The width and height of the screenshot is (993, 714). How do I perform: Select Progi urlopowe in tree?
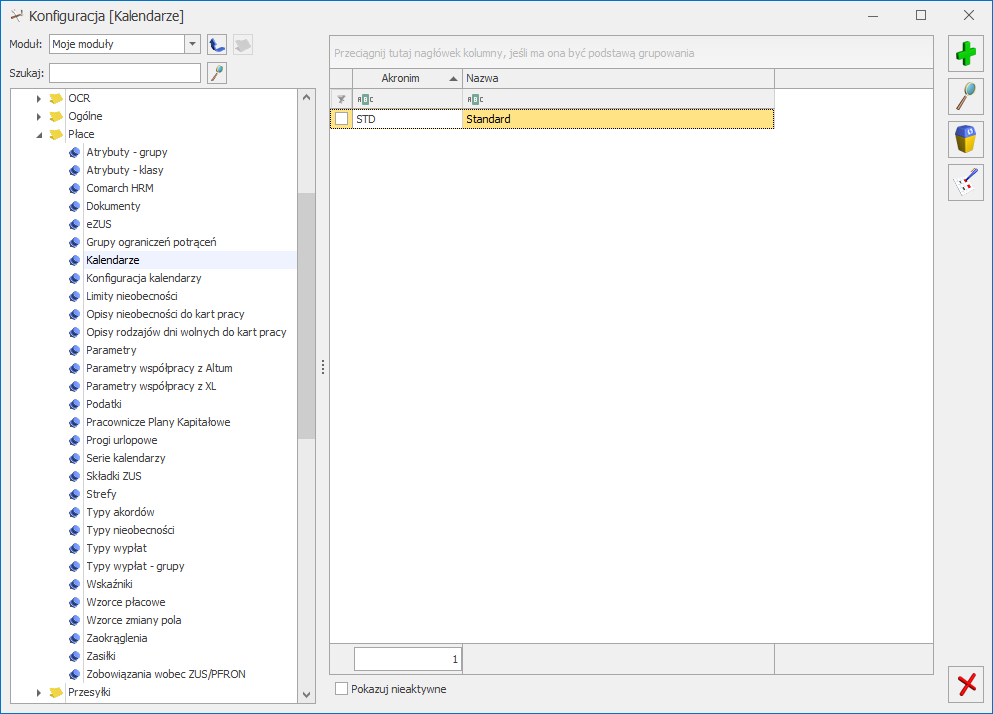122,440
